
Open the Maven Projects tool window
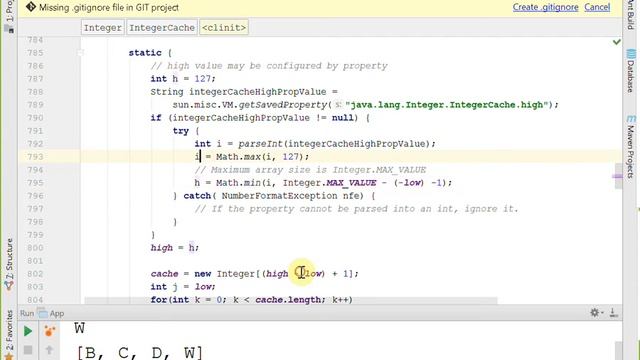pos(631,147)
